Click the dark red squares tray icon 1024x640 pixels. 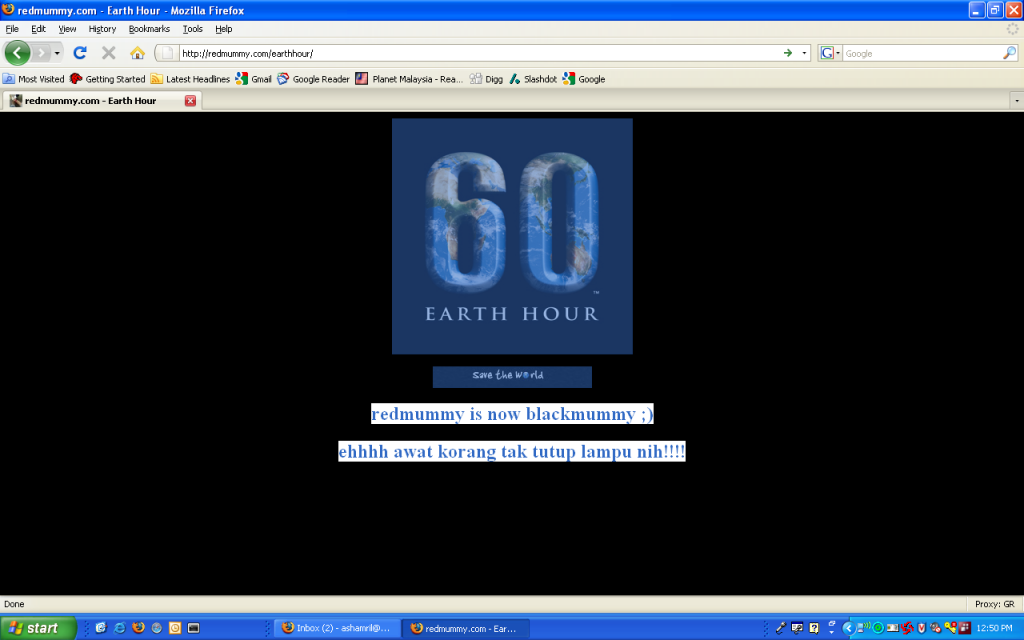[965, 628]
